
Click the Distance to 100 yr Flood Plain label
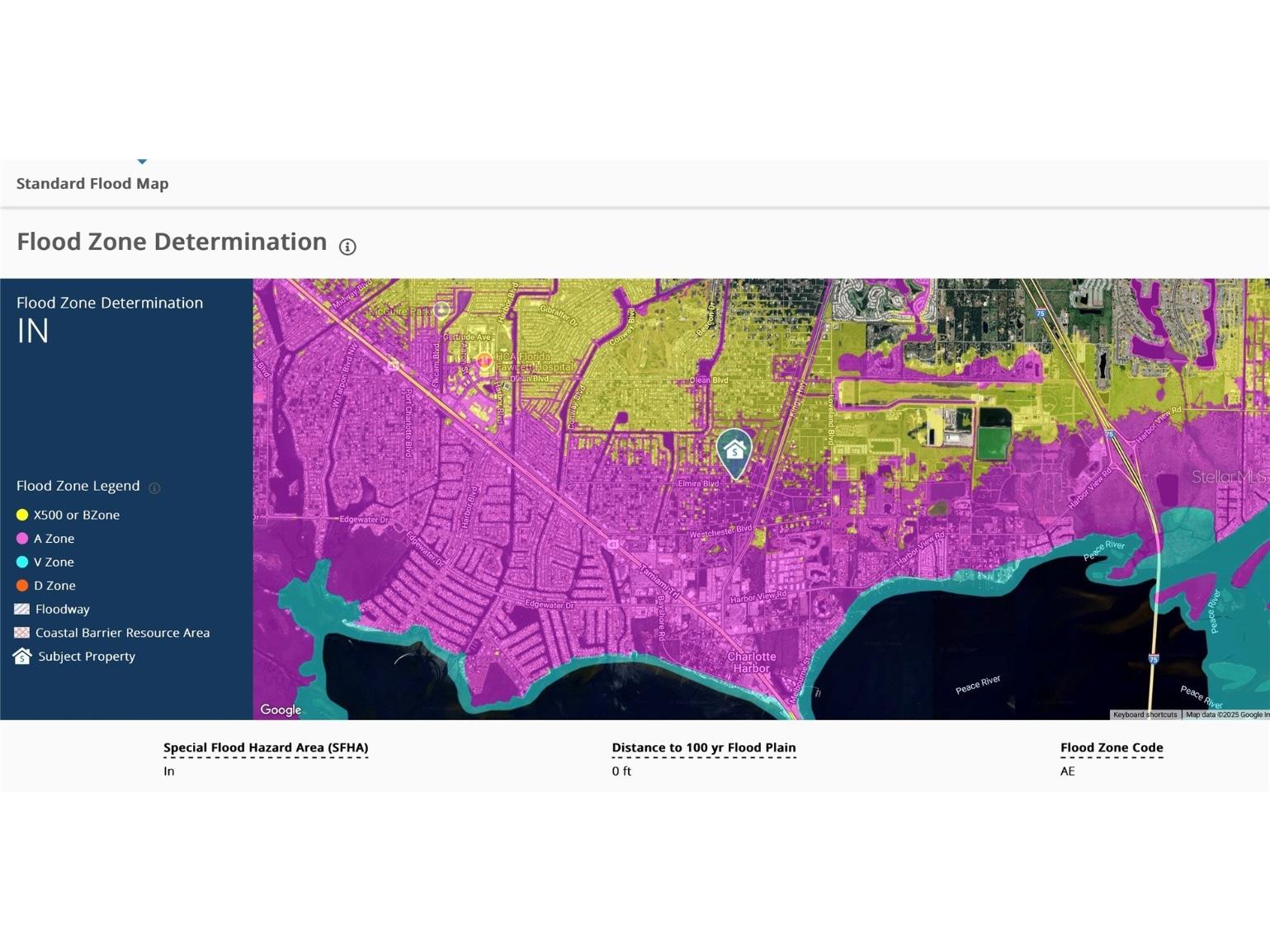coord(704,747)
